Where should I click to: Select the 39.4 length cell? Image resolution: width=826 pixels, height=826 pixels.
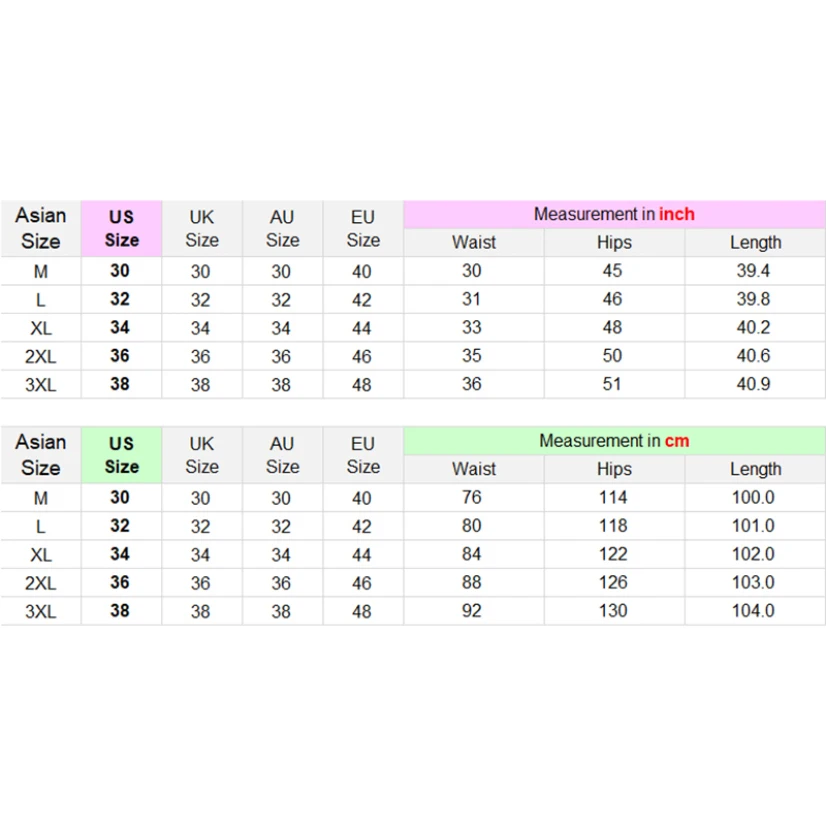point(755,271)
